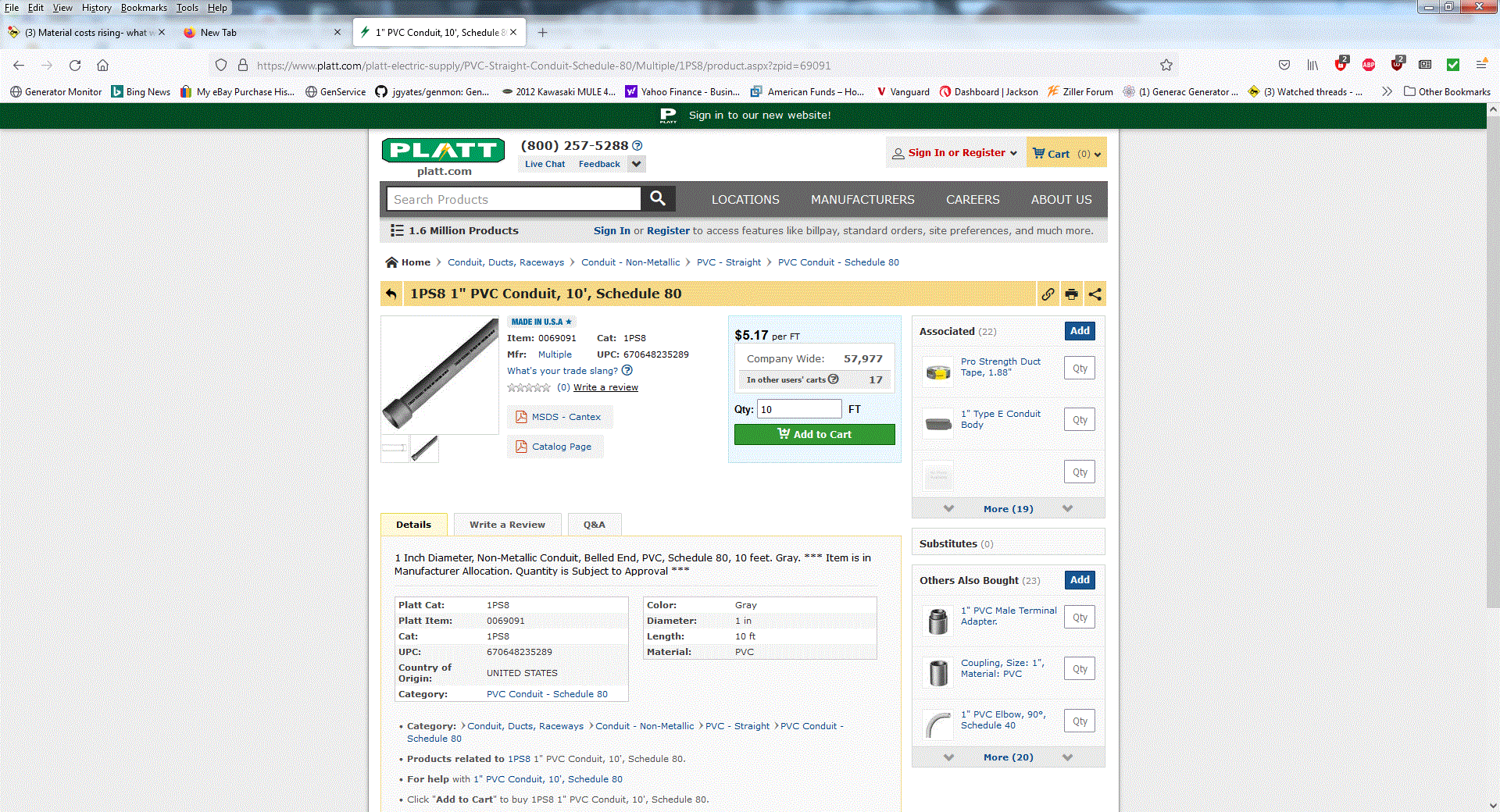Open the Generator Monitor bookmark
Image resolution: width=1500 pixels, height=812 pixels.
[55, 91]
